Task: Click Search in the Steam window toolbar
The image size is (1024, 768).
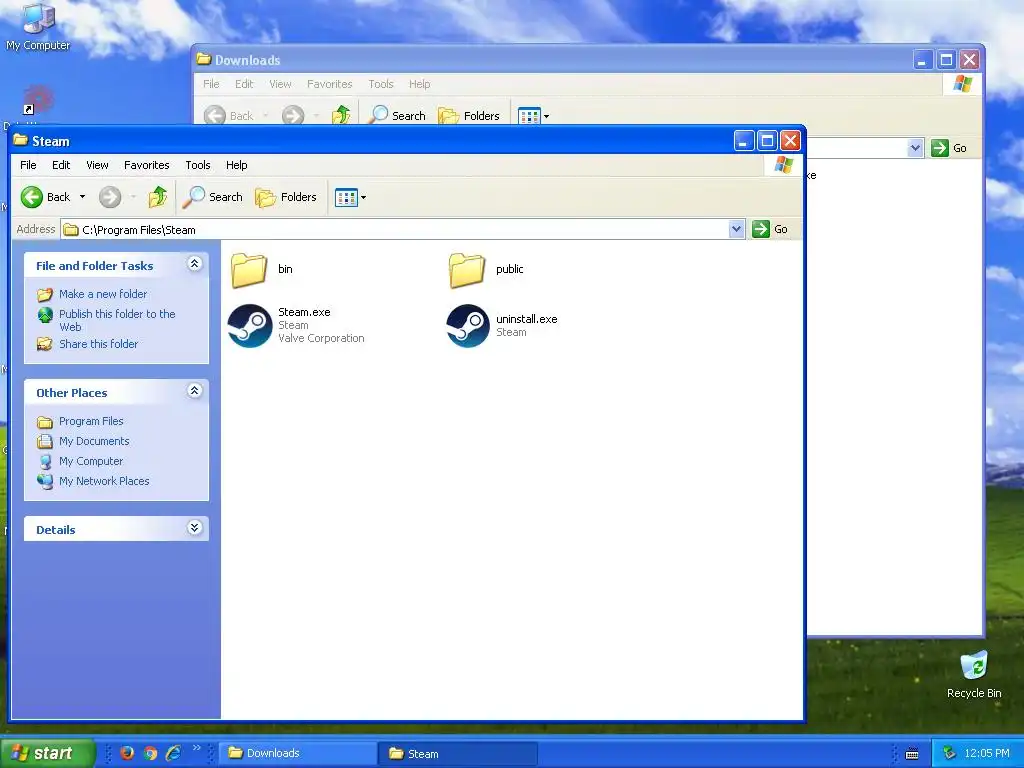Action: coord(213,197)
